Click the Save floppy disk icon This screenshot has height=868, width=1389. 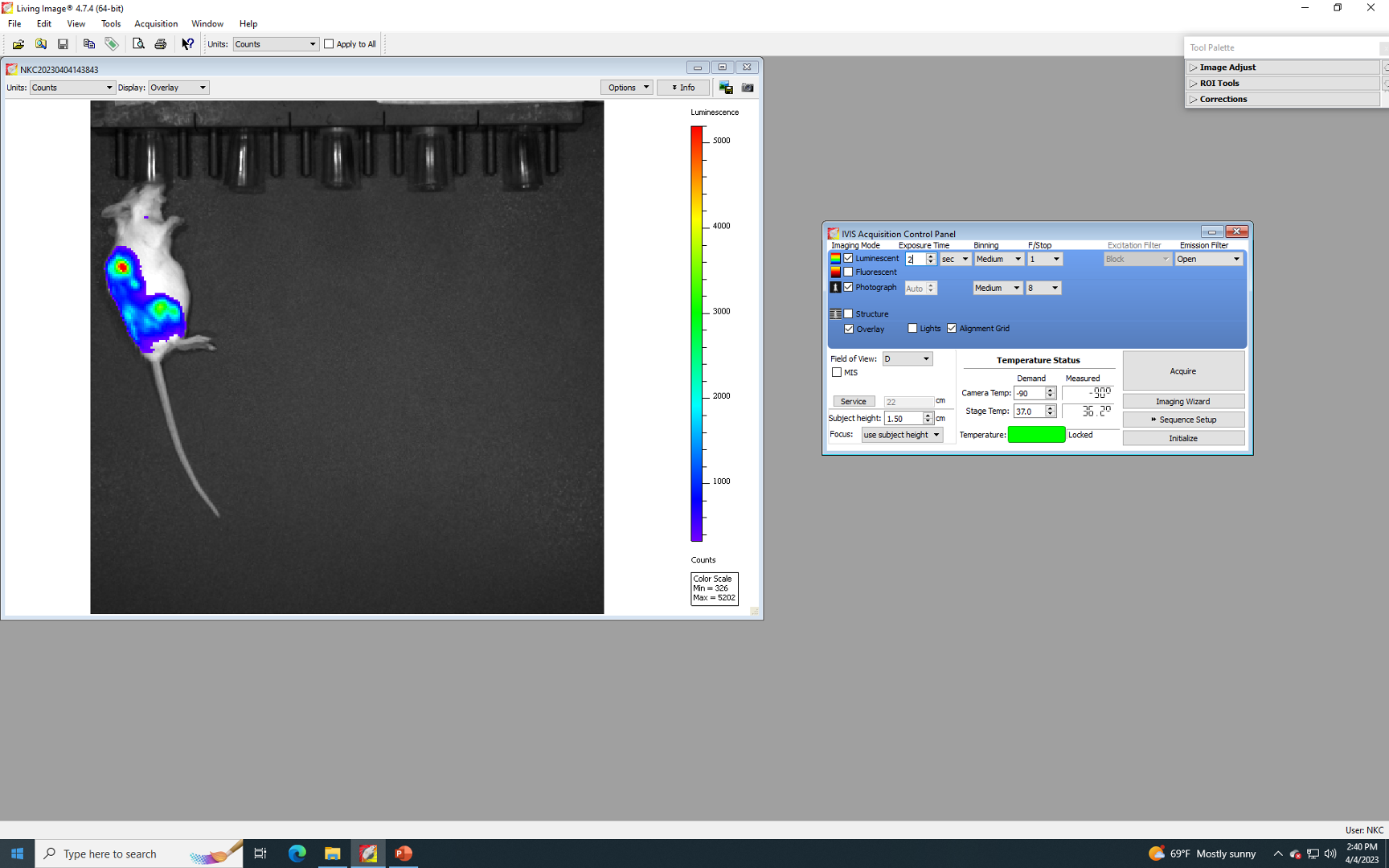click(63, 44)
